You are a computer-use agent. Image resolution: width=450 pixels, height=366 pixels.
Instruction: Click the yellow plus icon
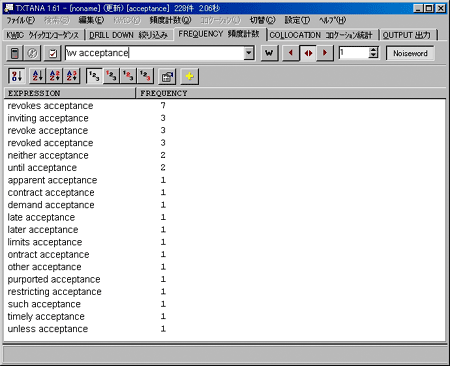pos(189,76)
